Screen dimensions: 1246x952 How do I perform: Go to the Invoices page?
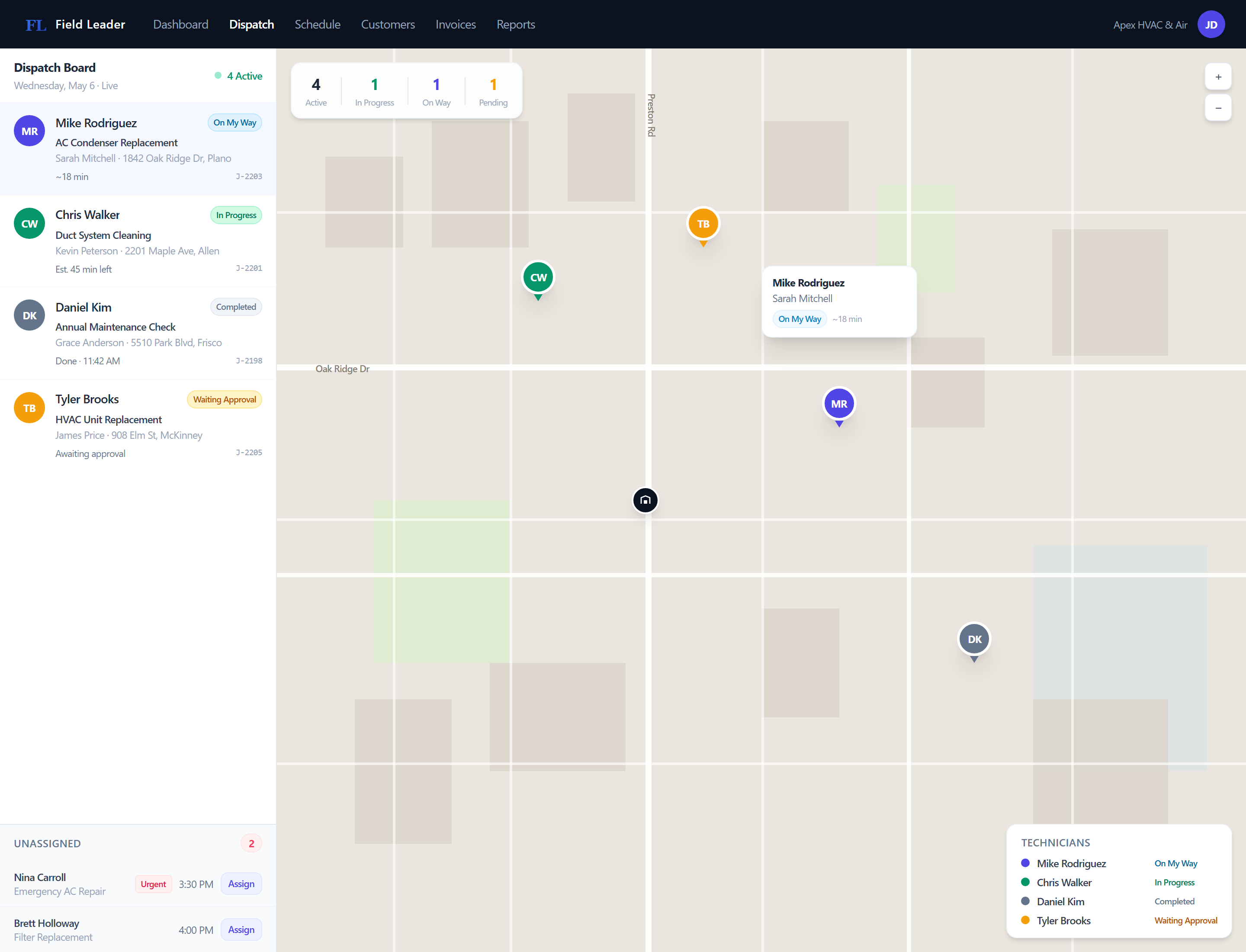point(456,24)
